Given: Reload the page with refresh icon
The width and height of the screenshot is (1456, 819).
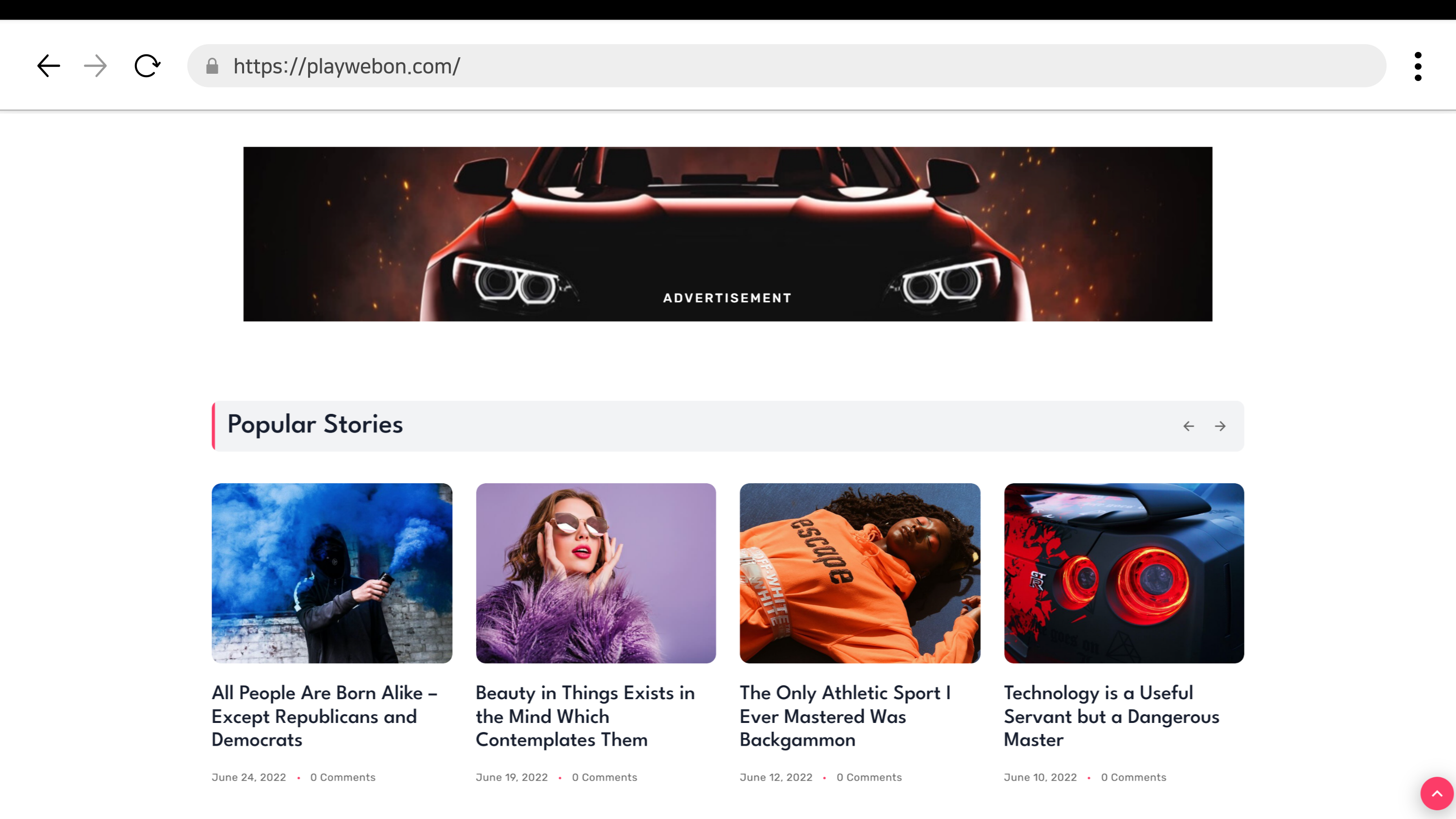Looking at the screenshot, I should pyautogui.click(x=147, y=66).
